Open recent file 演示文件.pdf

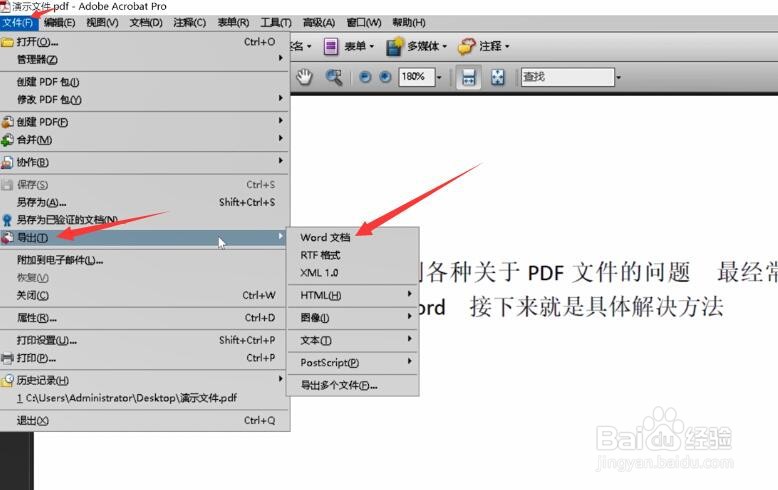(x=145, y=398)
